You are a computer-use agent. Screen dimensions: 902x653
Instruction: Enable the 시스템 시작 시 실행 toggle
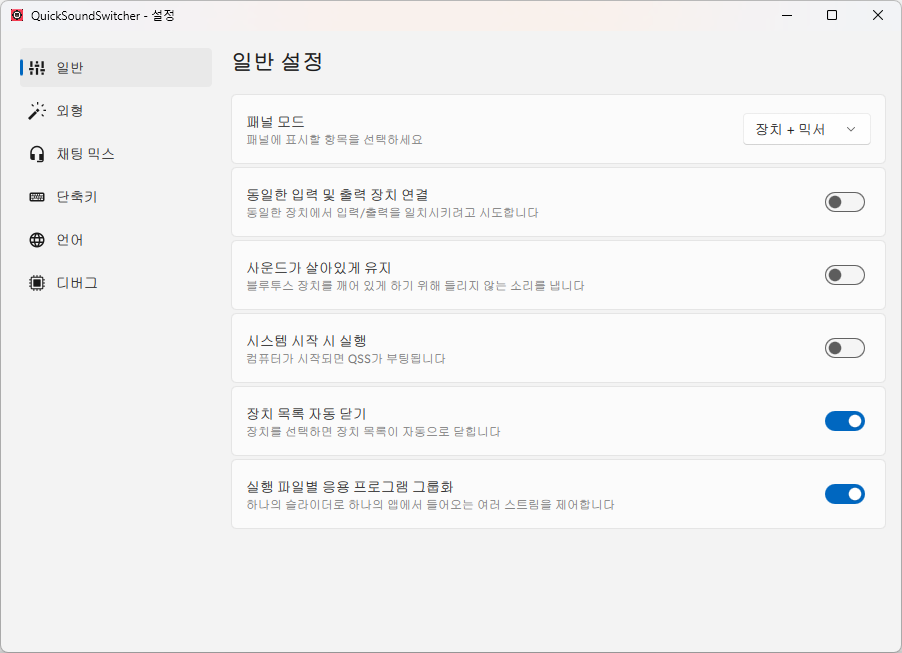pos(844,348)
